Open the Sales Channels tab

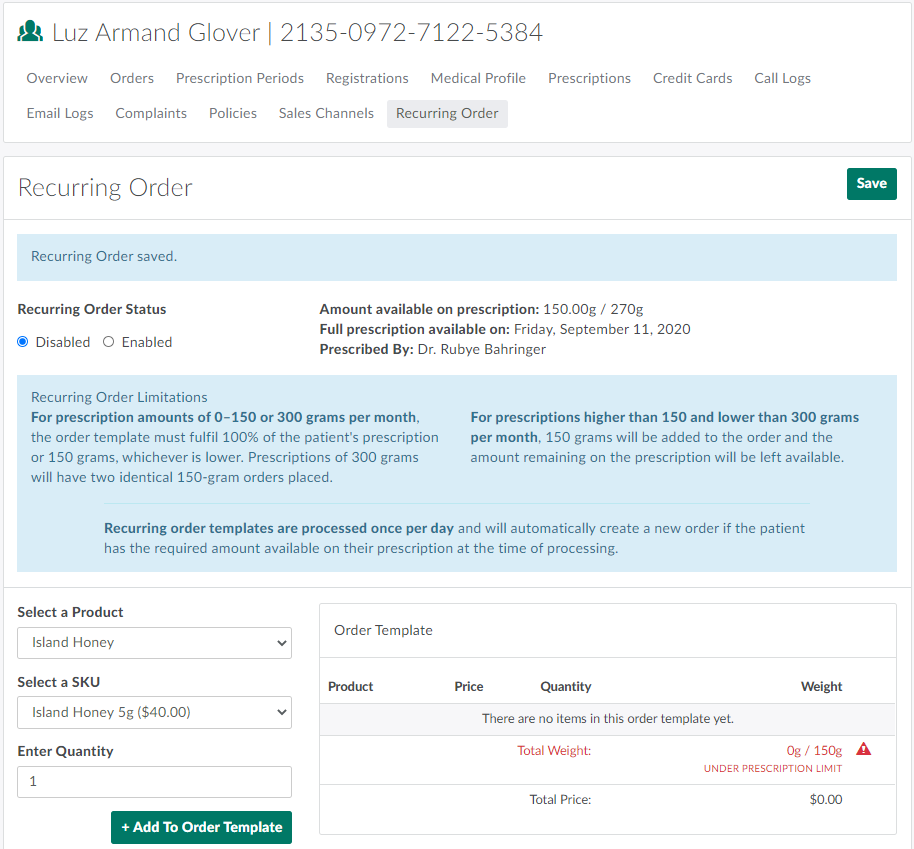pos(326,114)
